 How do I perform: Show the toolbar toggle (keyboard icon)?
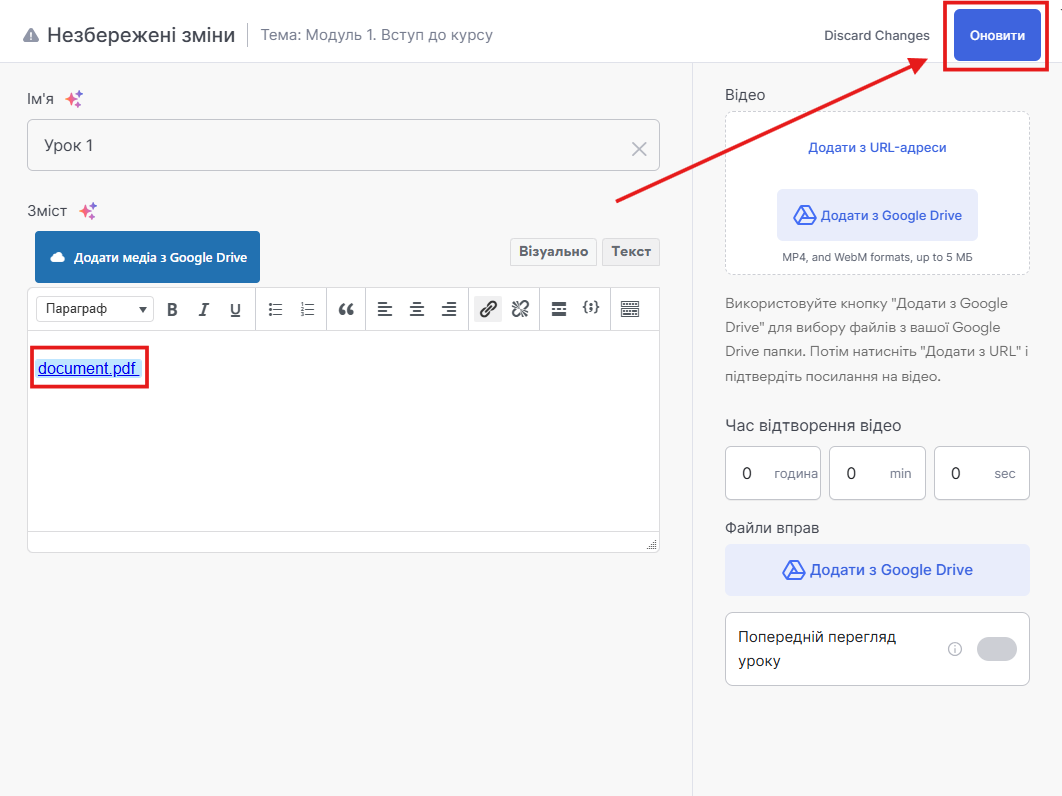630,310
